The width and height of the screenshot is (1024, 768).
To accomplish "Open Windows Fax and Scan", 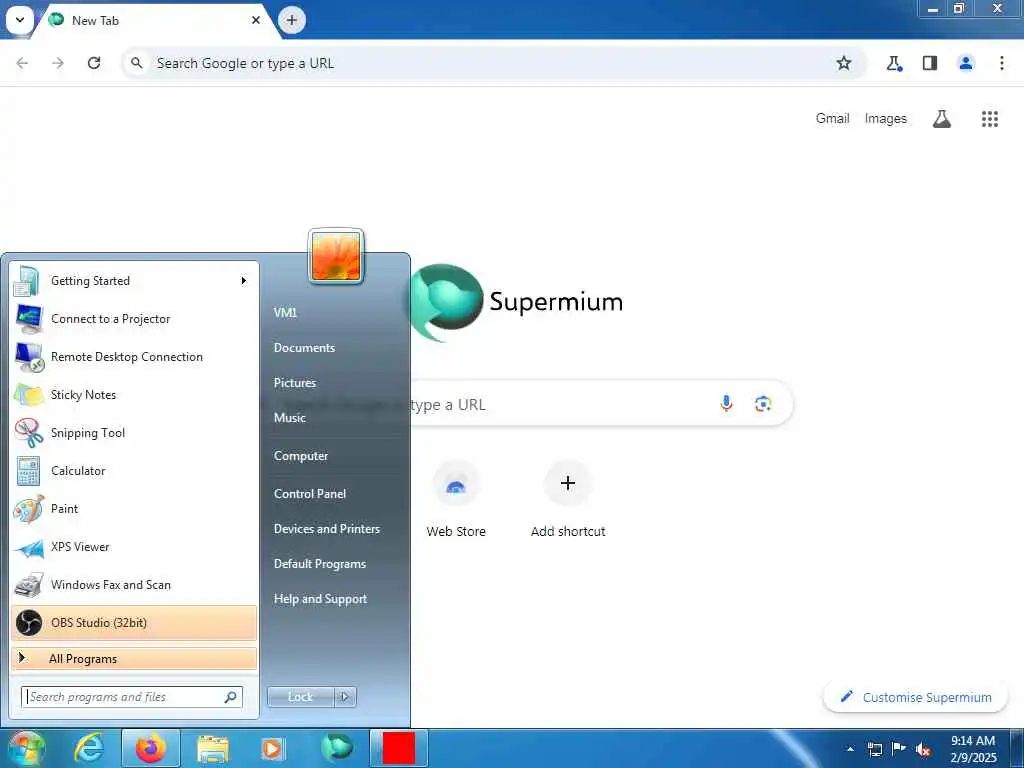I will click(x=134, y=584).
